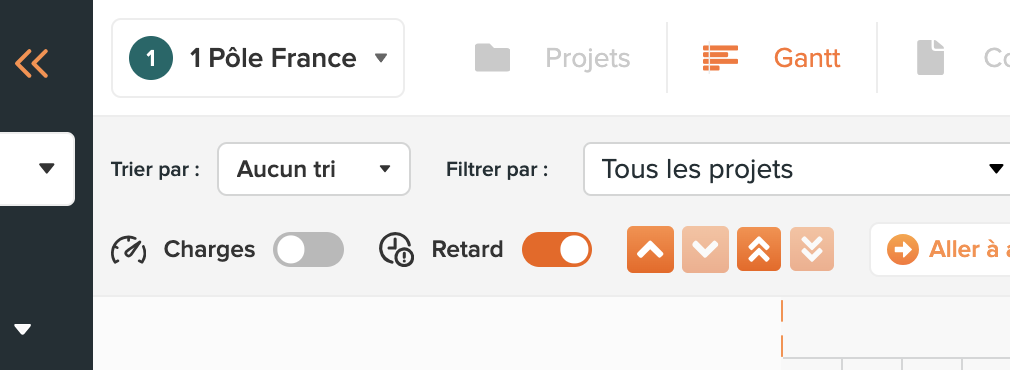Image resolution: width=1010 pixels, height=370 pixels.
Task: Click the green number 1 badge
Action: coord(151,58)
